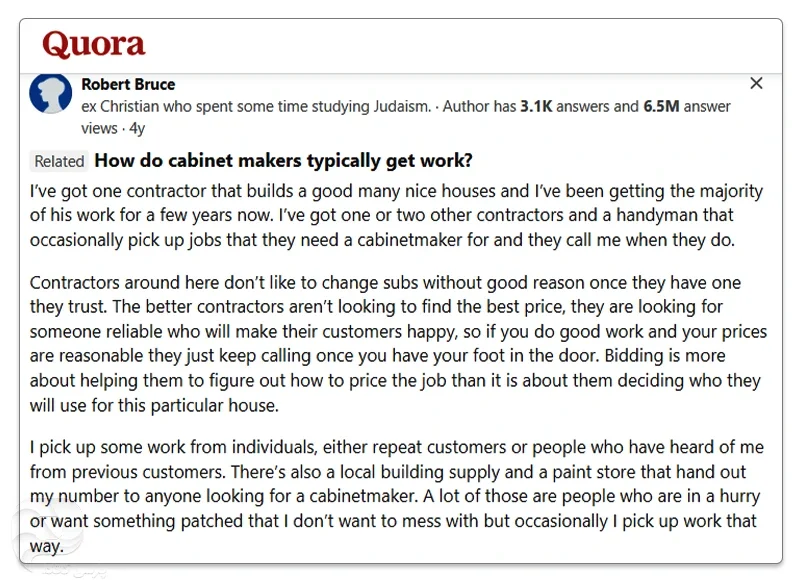
Task: Click the author credential about studying Judaism
Action: coord(257,106)
